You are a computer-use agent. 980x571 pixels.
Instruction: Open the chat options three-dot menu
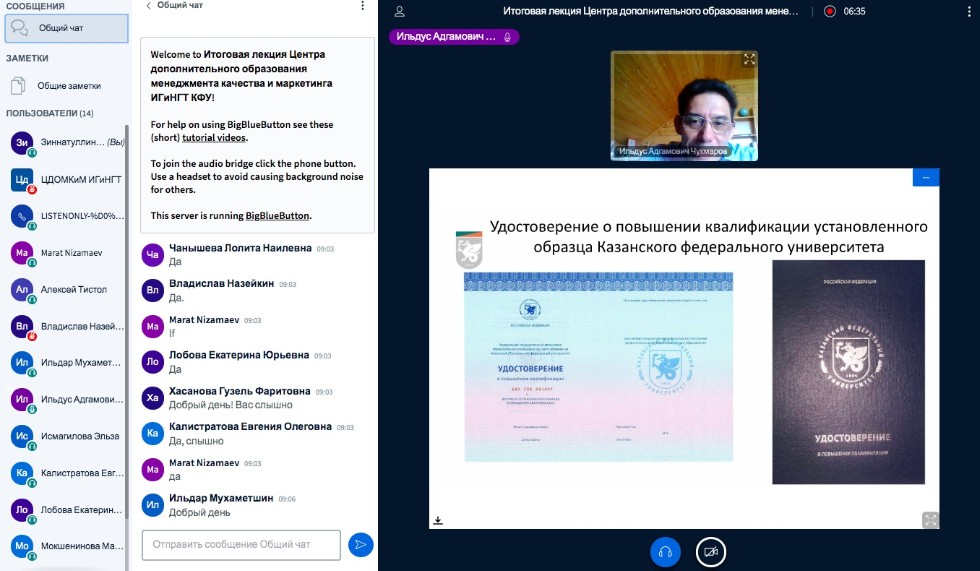[x=362, y=6]
